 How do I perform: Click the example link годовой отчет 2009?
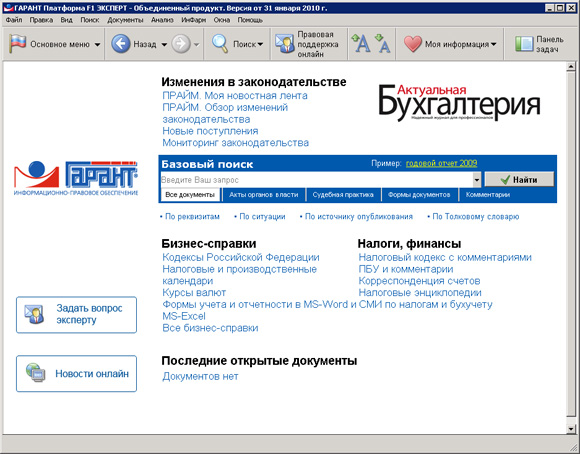(441, 163)
